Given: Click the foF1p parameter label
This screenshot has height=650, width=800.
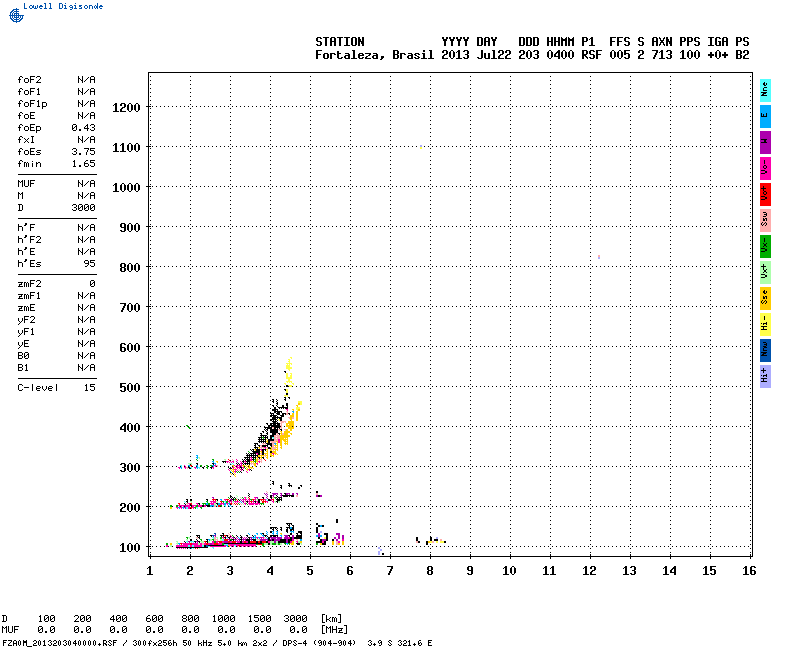Looking at the screenshot, I should click(x=33, y=104).
